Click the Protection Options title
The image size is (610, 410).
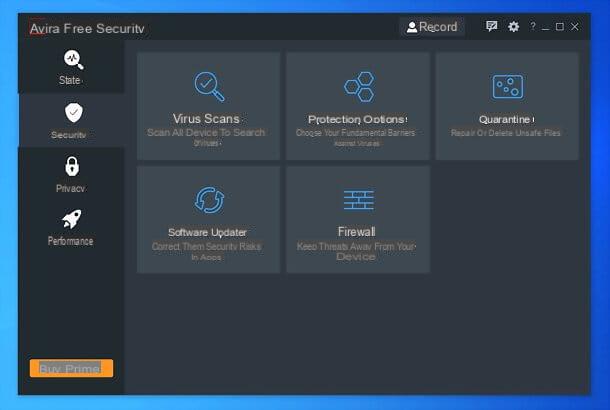[358, 119]
